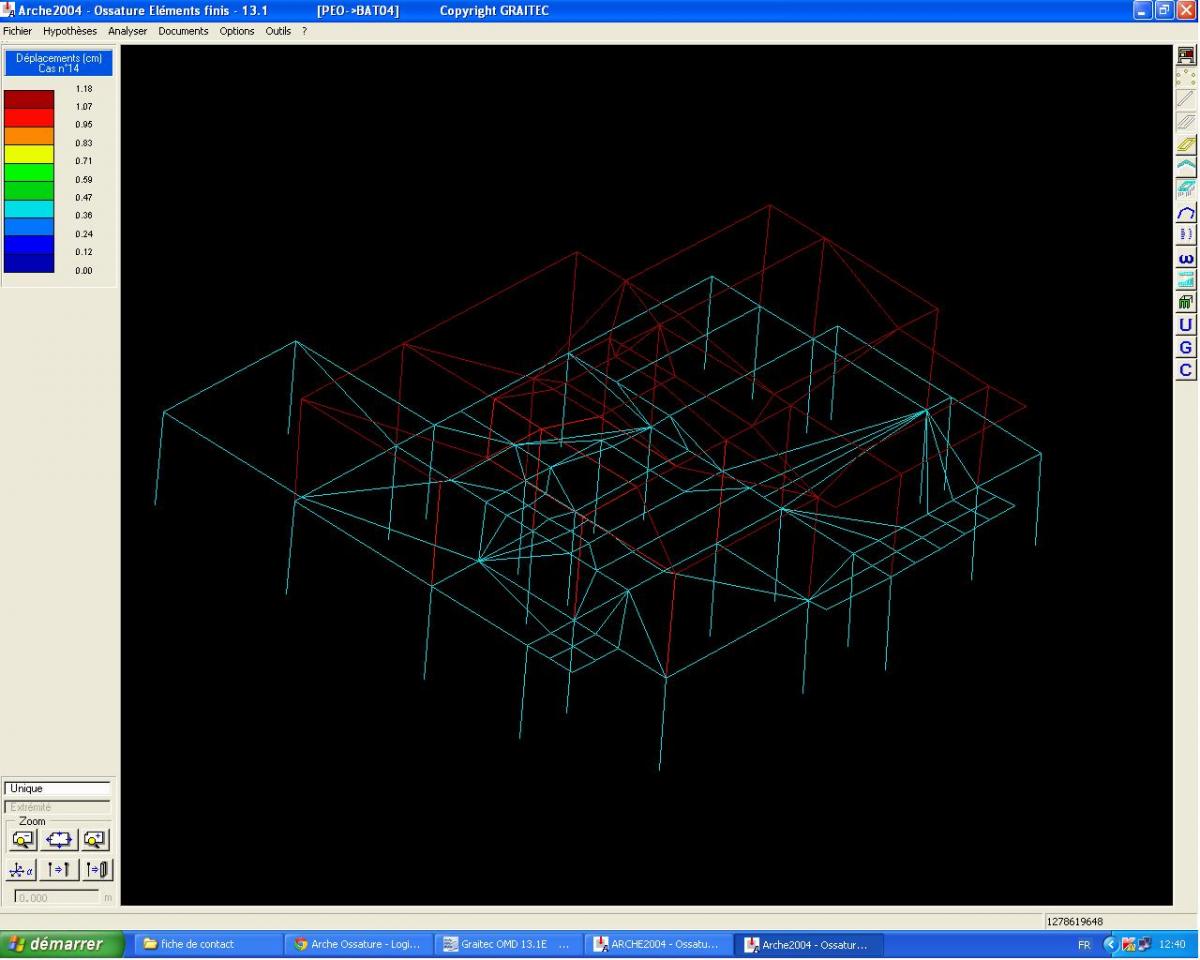Viewport: 1200px width, 960px height.
Task: Click the orange 0.83 legend swatch
Action: [29, 135]
